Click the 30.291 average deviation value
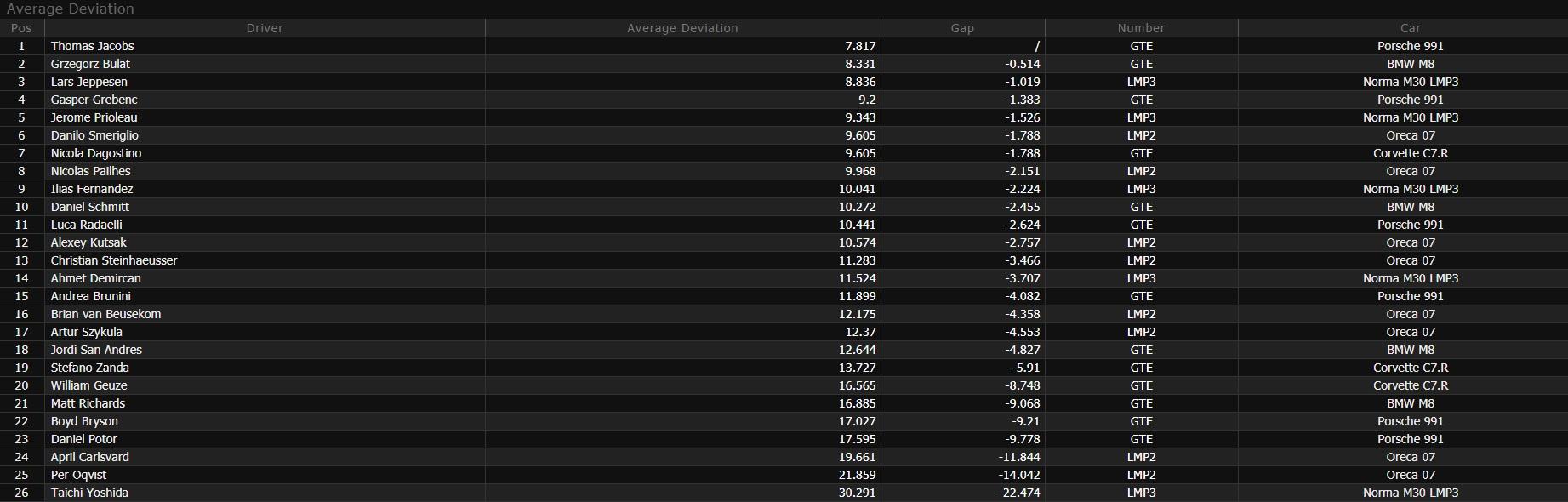The width and height of the screenshot is (1568, 502). click(857, 493)
